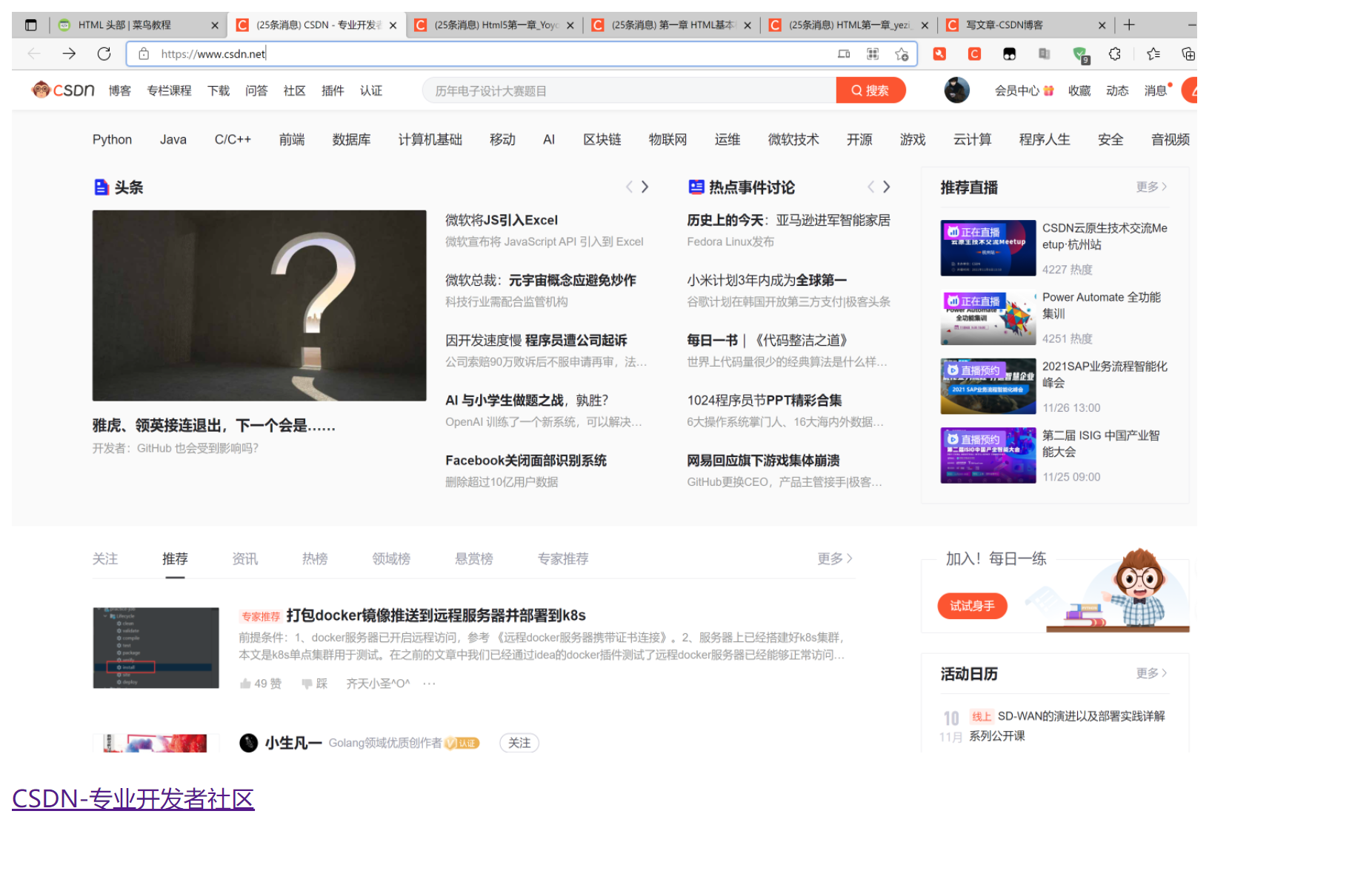Click the like thumbs-up 49 赞
Viewport: 1372px width, 871px height.
tap(261, 684)
